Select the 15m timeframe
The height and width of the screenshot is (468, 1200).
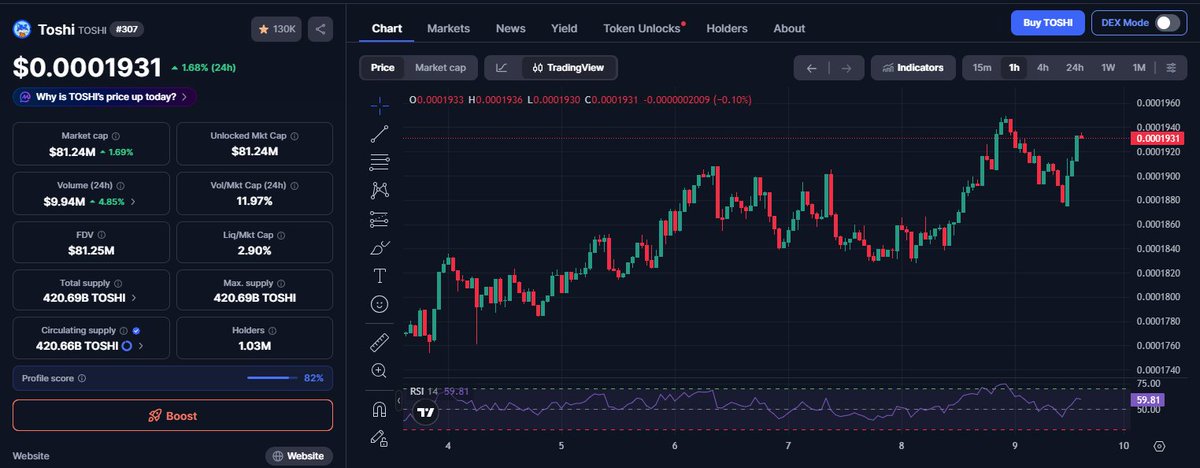coord(982,68)
